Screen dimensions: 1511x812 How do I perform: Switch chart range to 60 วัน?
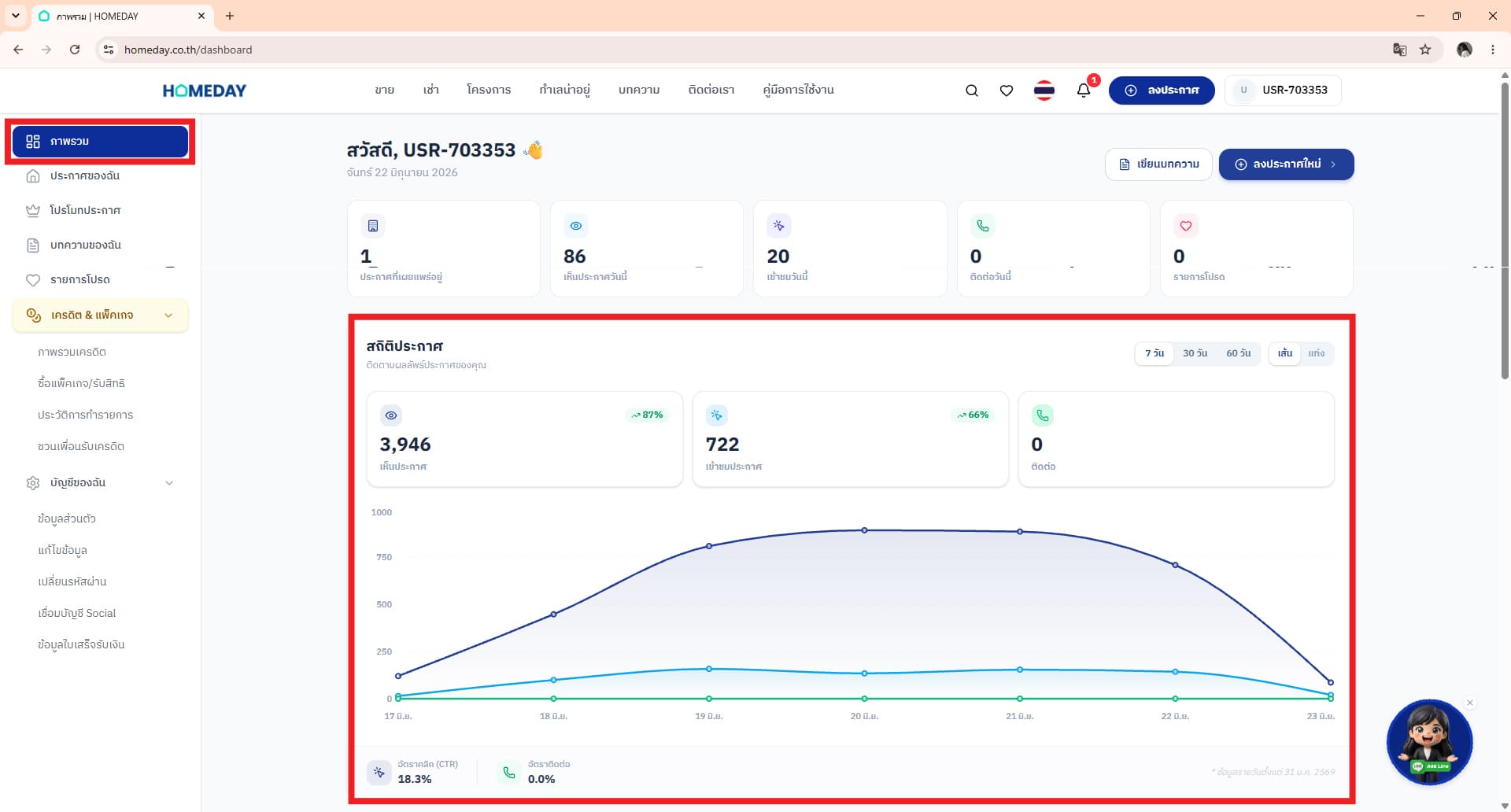[x=1238, y=353]
